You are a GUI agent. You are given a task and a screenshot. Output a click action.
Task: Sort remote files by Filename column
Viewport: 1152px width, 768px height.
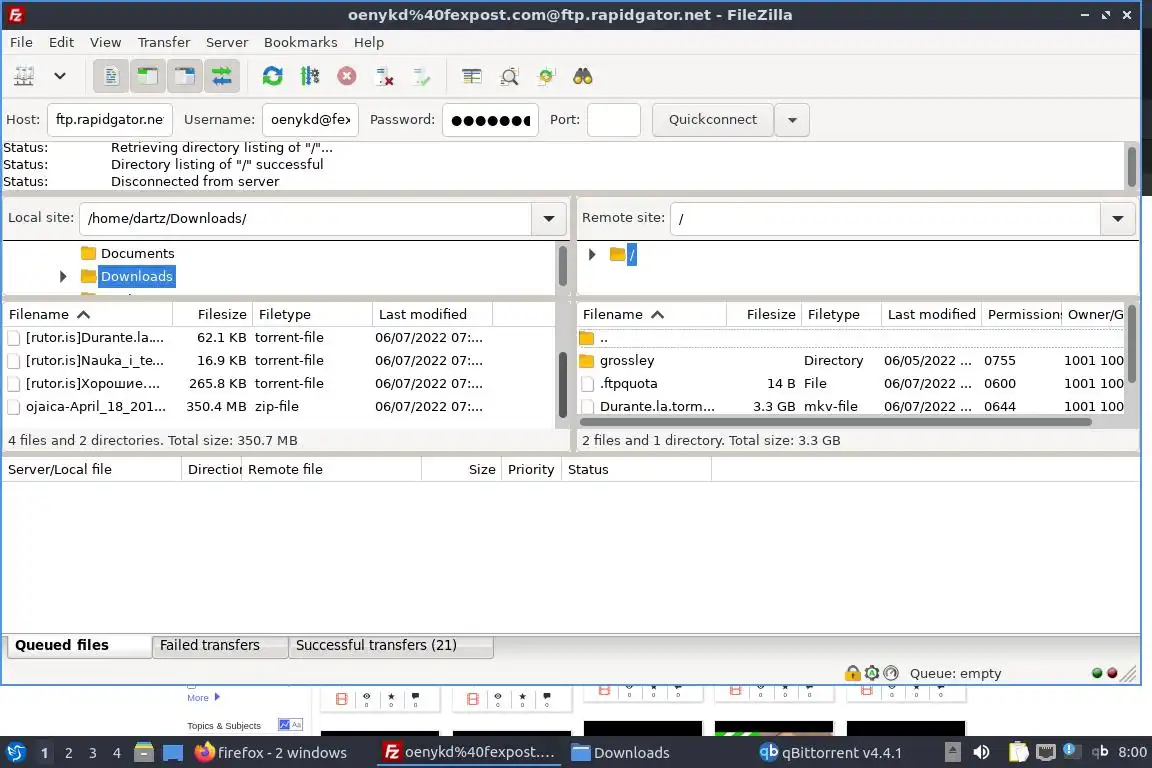coord(652,315)
